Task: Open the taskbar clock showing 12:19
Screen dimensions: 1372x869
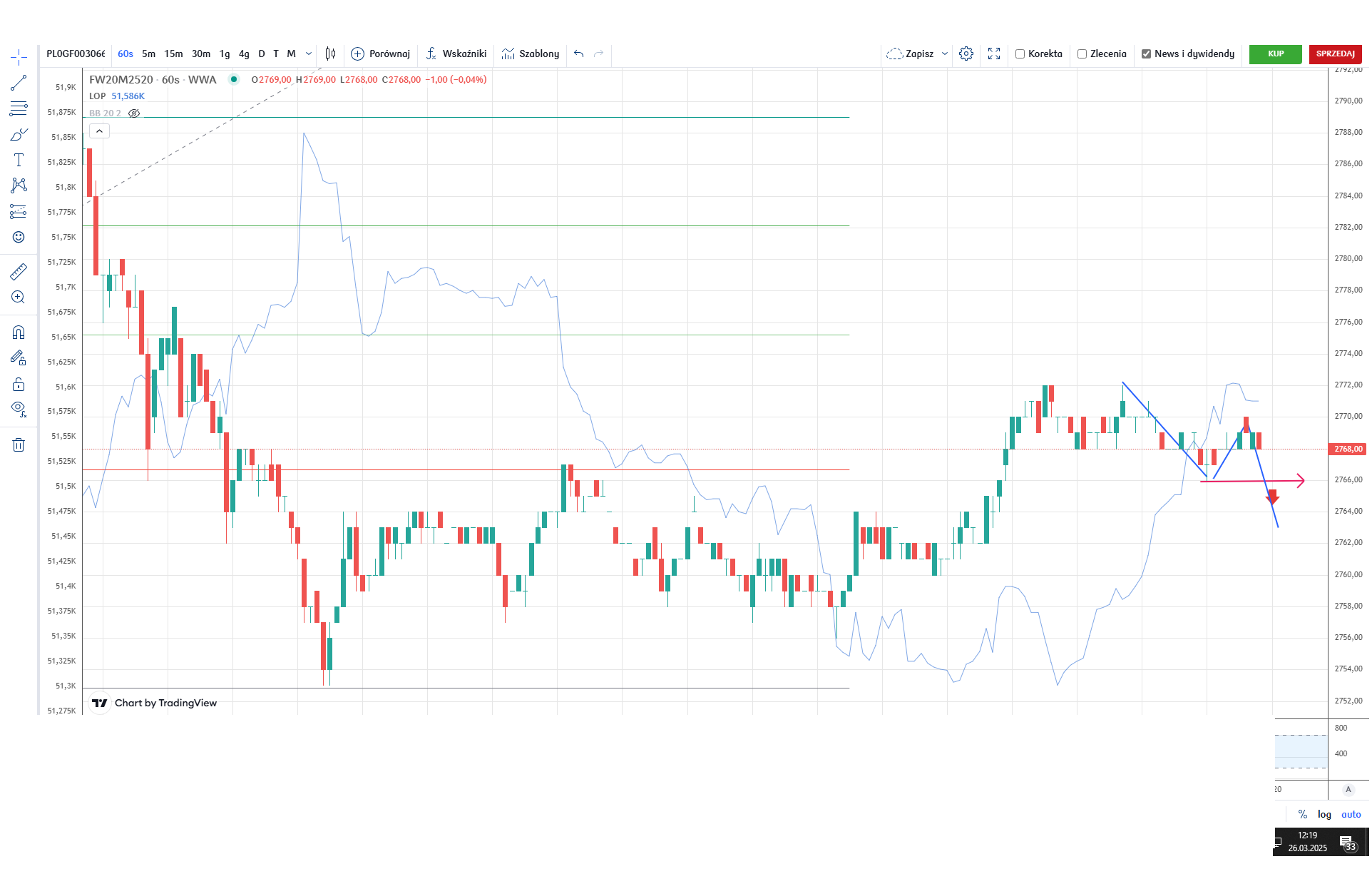Action: pyautogui.click(x=1307, y=842)
